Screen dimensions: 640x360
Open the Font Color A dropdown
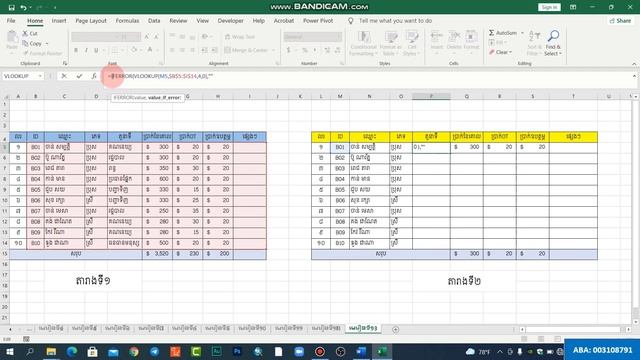tap(157, 50)
